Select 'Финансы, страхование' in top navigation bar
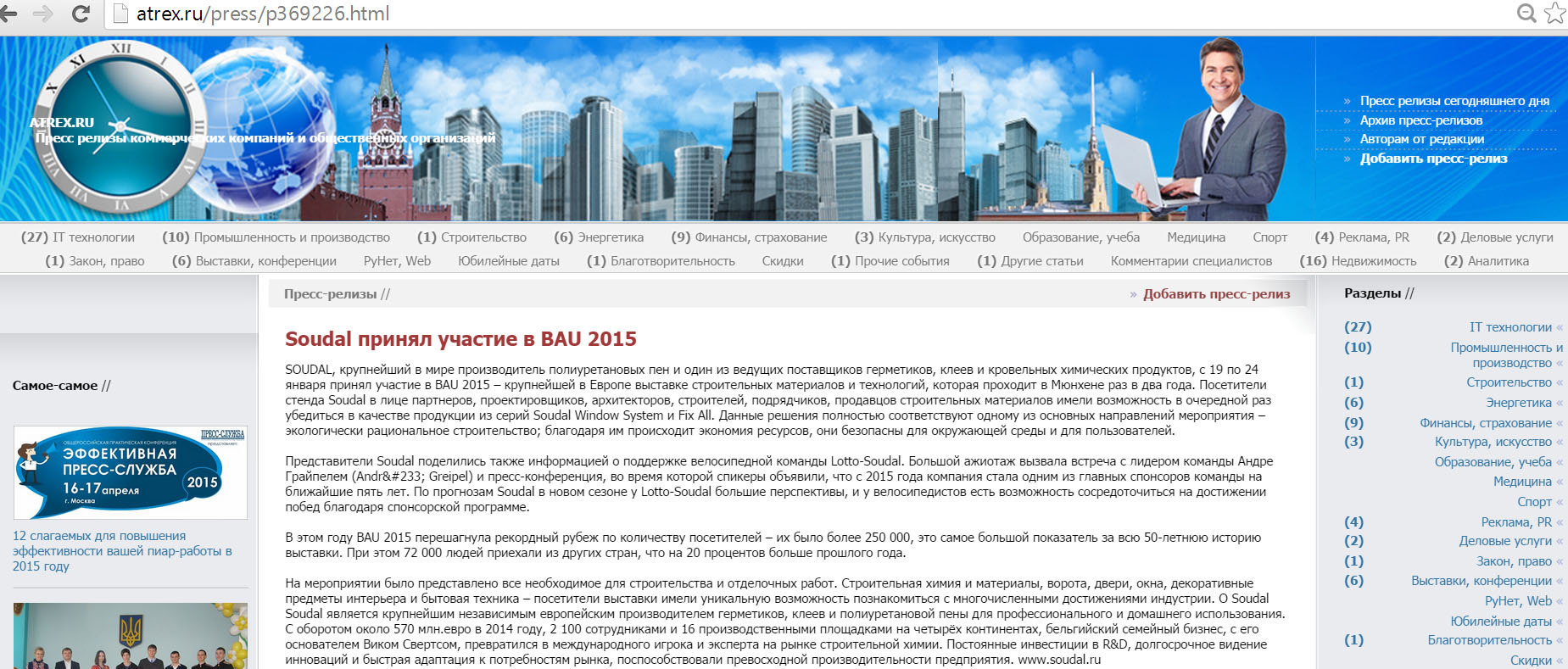Image resolution: width=1568 pixels, height=669 pixels. 761,237
